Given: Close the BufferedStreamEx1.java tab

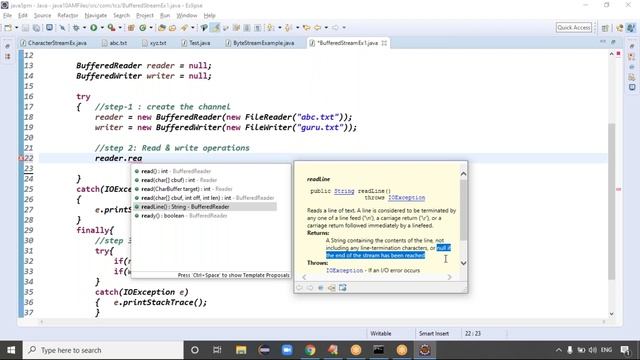Looking at the screenshot, I should 384,43.
